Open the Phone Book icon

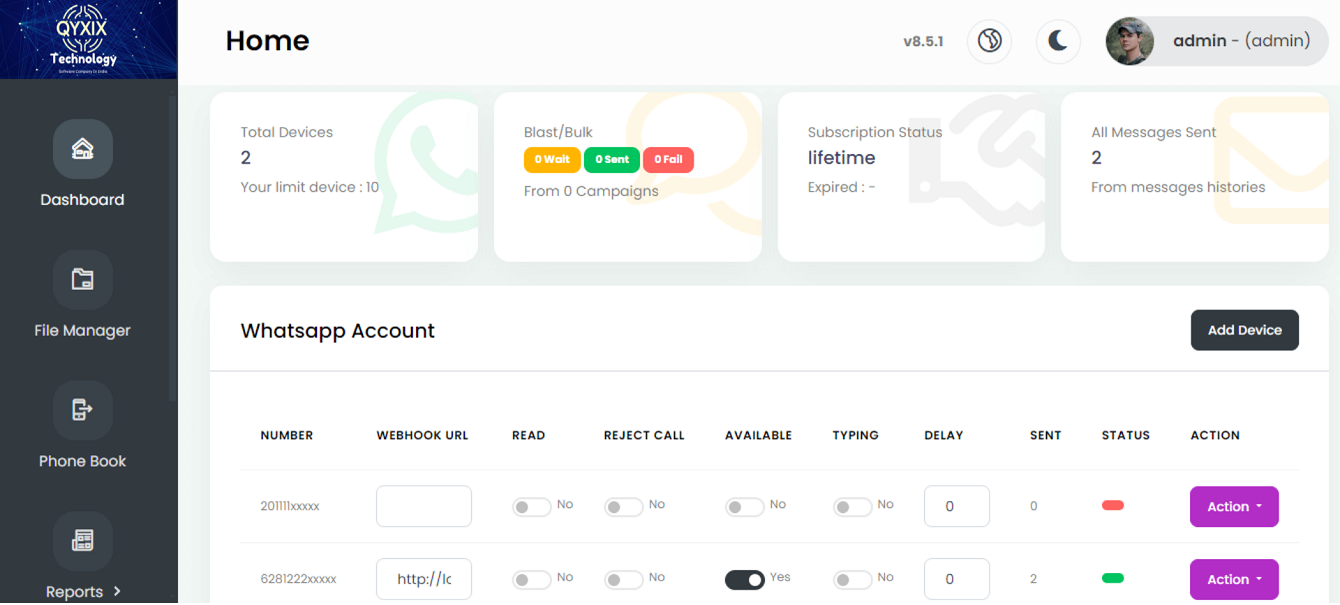click(82, 410)
